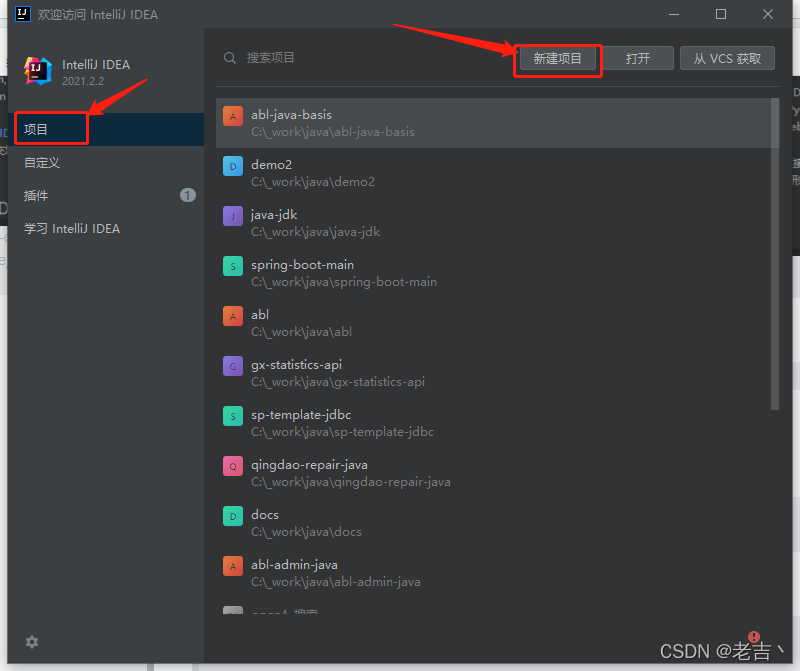The width and height of the screenshot is (800, 671).
Task: Open the java-jdk project name
Action: (274, 215)
